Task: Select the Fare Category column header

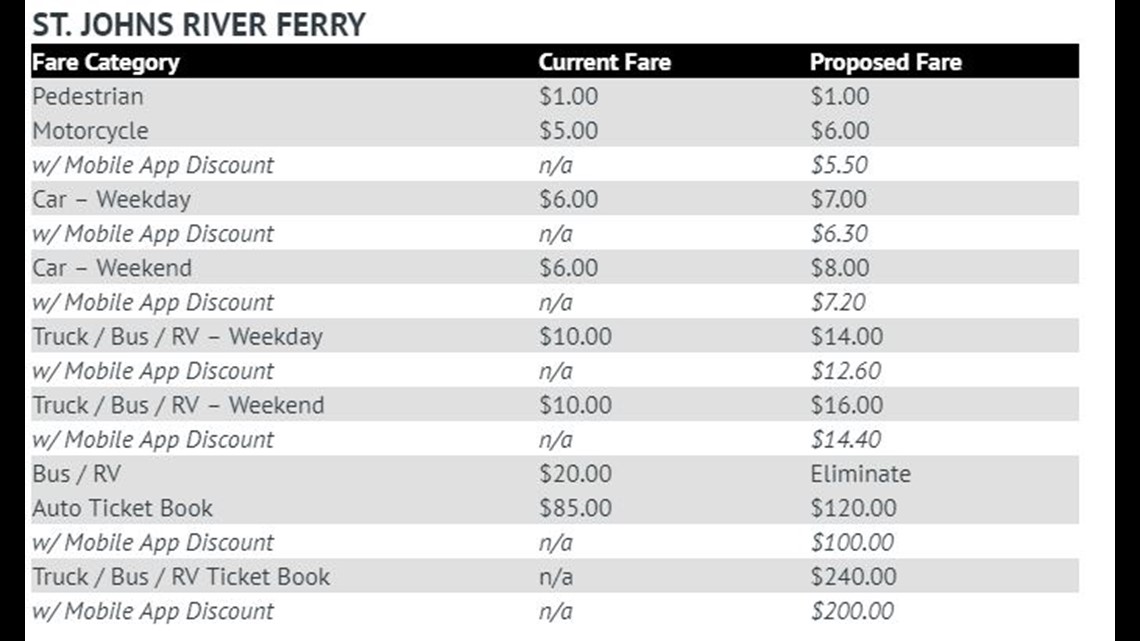Action: pos(105,63)
